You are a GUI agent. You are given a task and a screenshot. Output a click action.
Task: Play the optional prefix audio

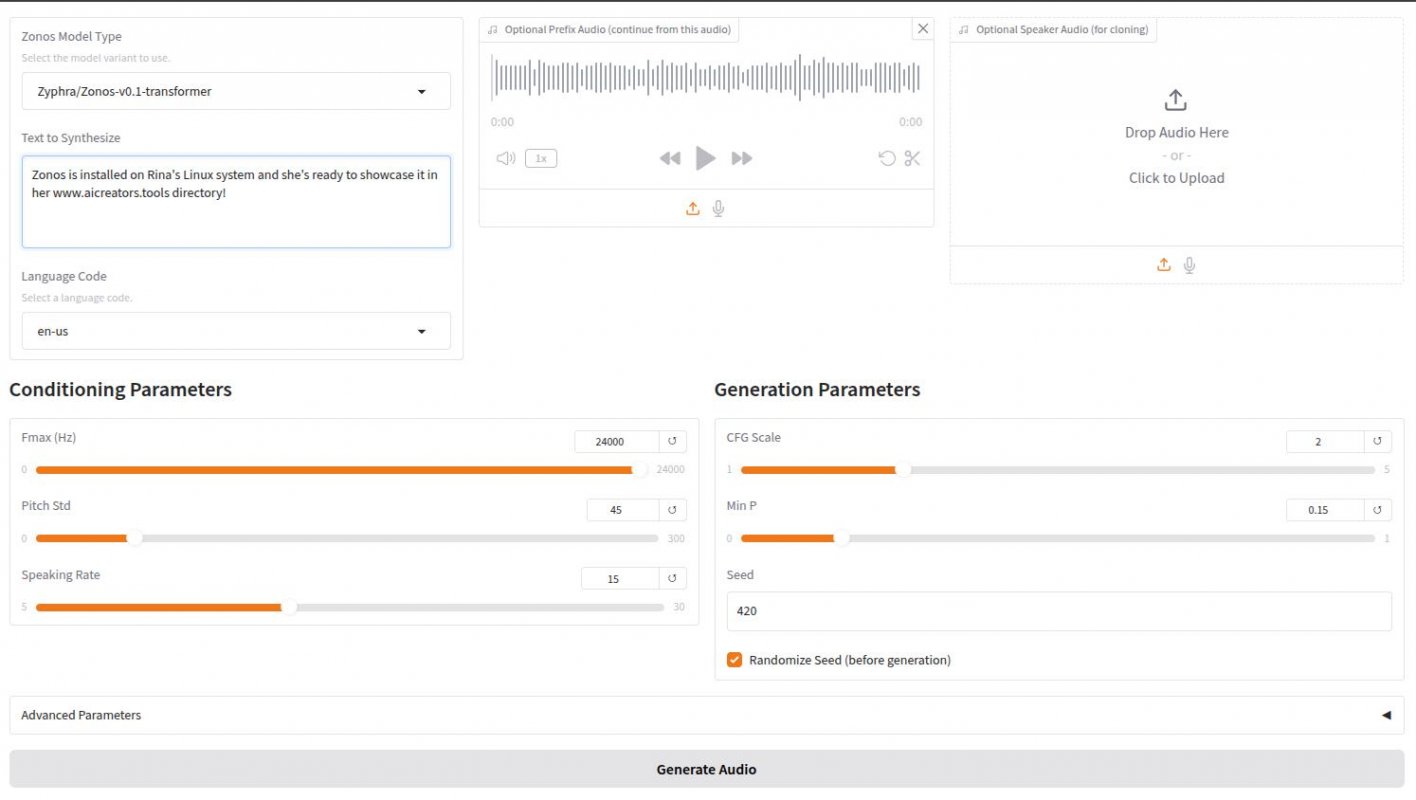pos(705,157)
